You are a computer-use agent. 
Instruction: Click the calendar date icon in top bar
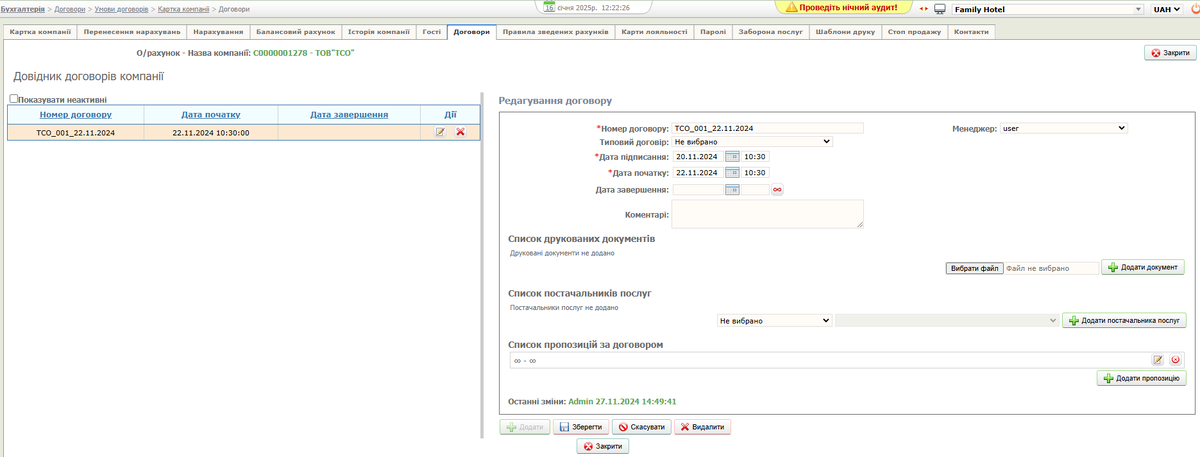(x=549, y=8)
